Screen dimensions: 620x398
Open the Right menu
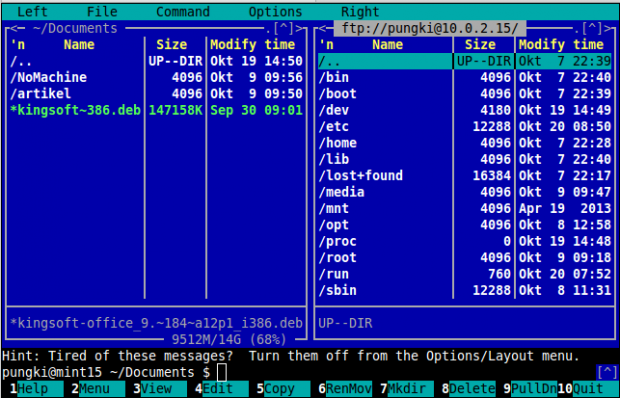360,11
